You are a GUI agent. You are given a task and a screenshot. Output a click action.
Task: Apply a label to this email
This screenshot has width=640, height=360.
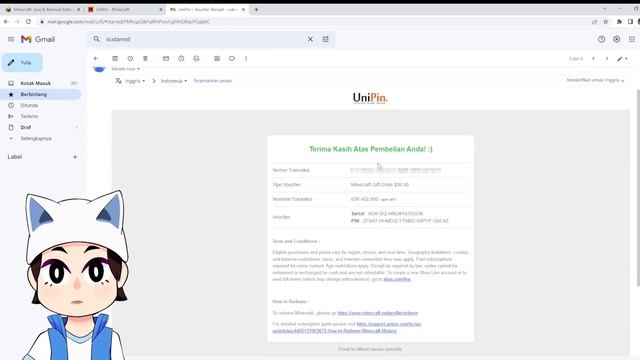tap(232, 58)
